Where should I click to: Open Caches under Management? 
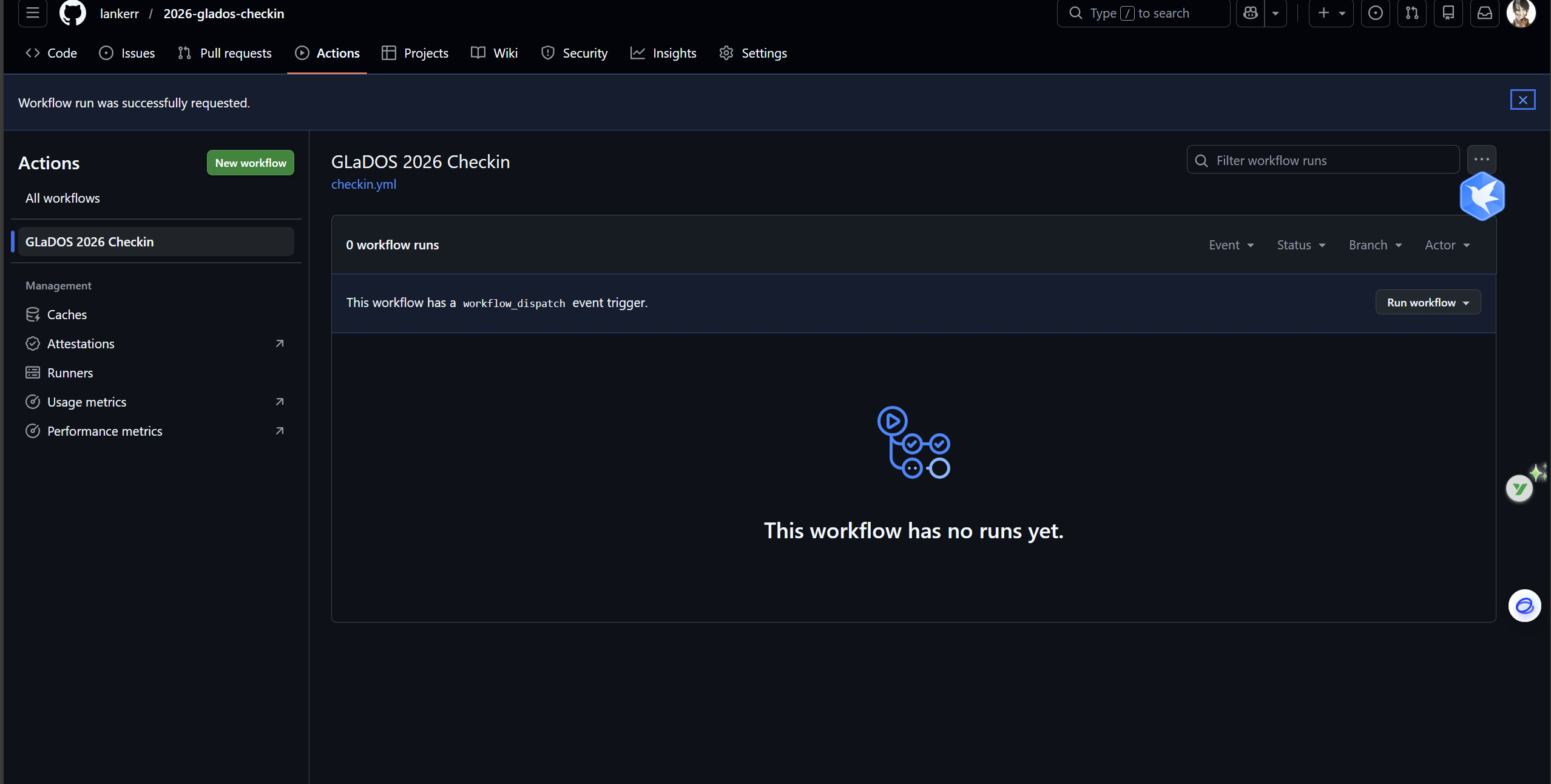(156, 314)
